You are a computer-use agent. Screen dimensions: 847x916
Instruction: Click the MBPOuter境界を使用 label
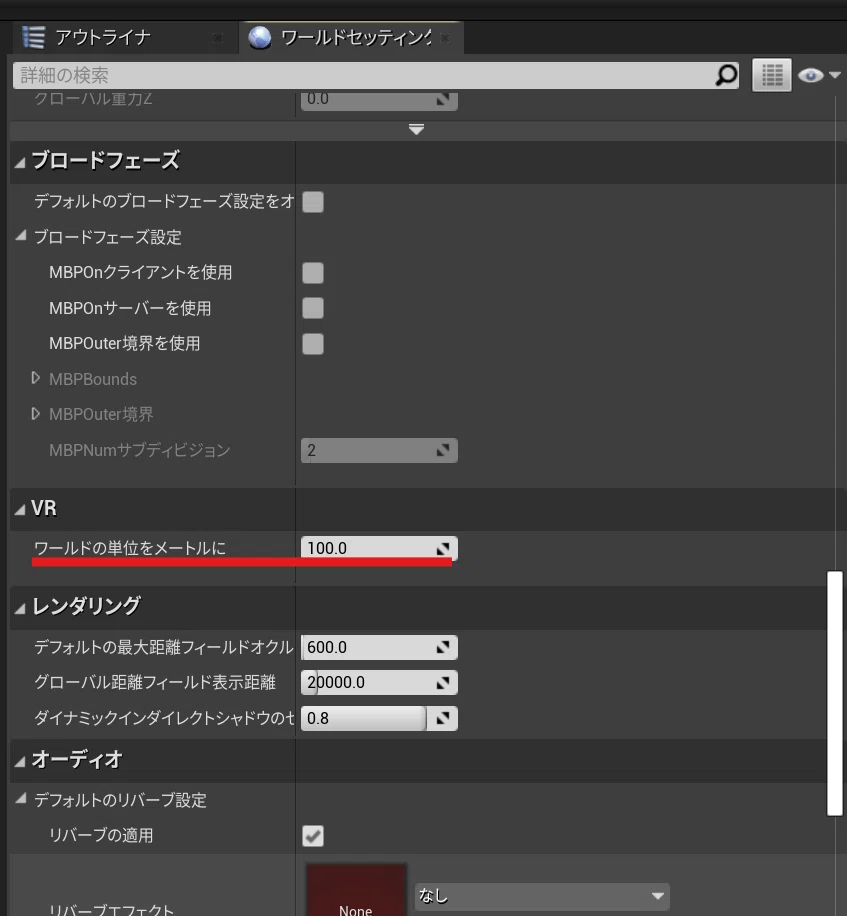tap(124, 344)
